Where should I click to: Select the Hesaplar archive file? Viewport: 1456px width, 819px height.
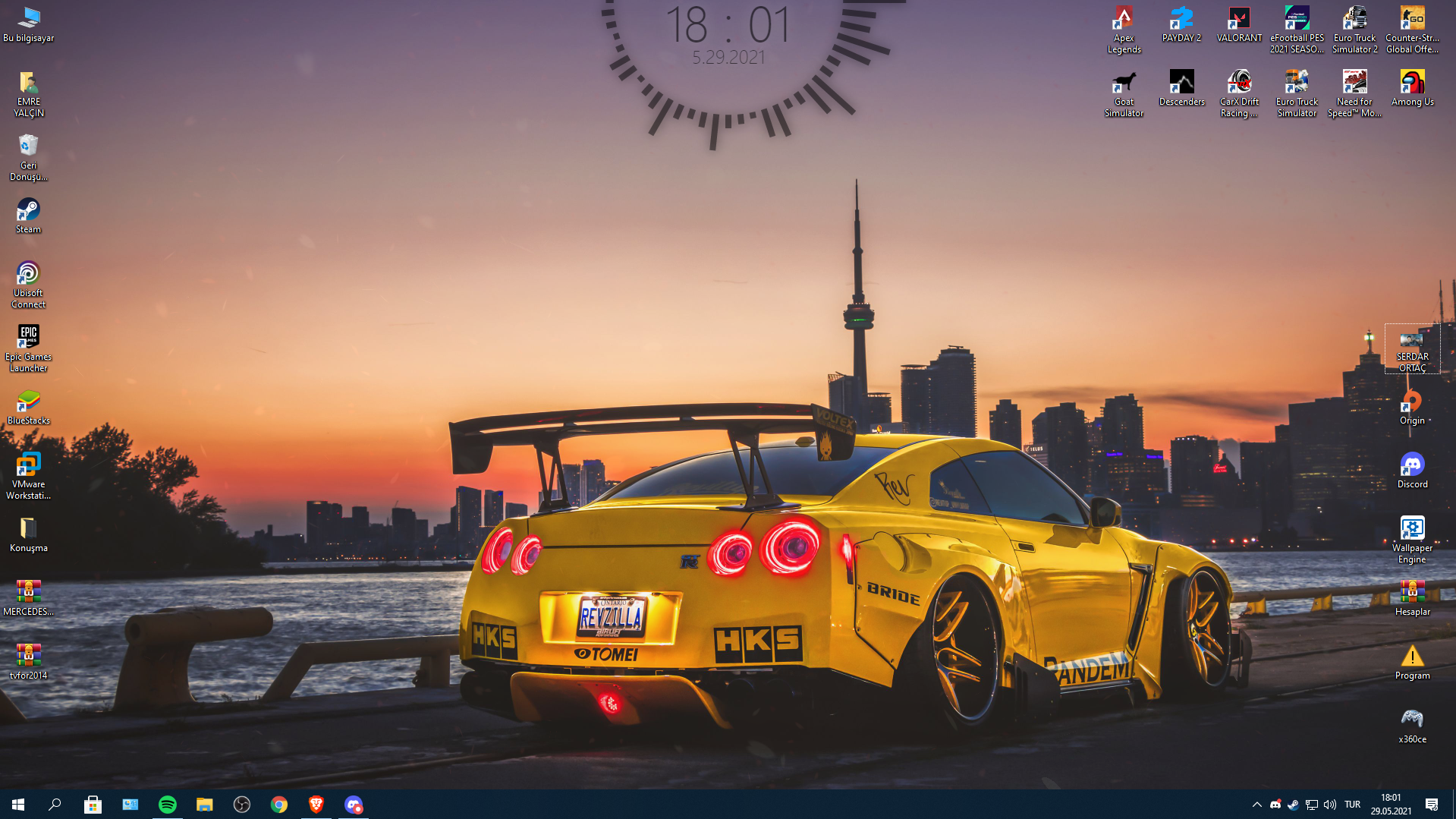coord(1412,598)
